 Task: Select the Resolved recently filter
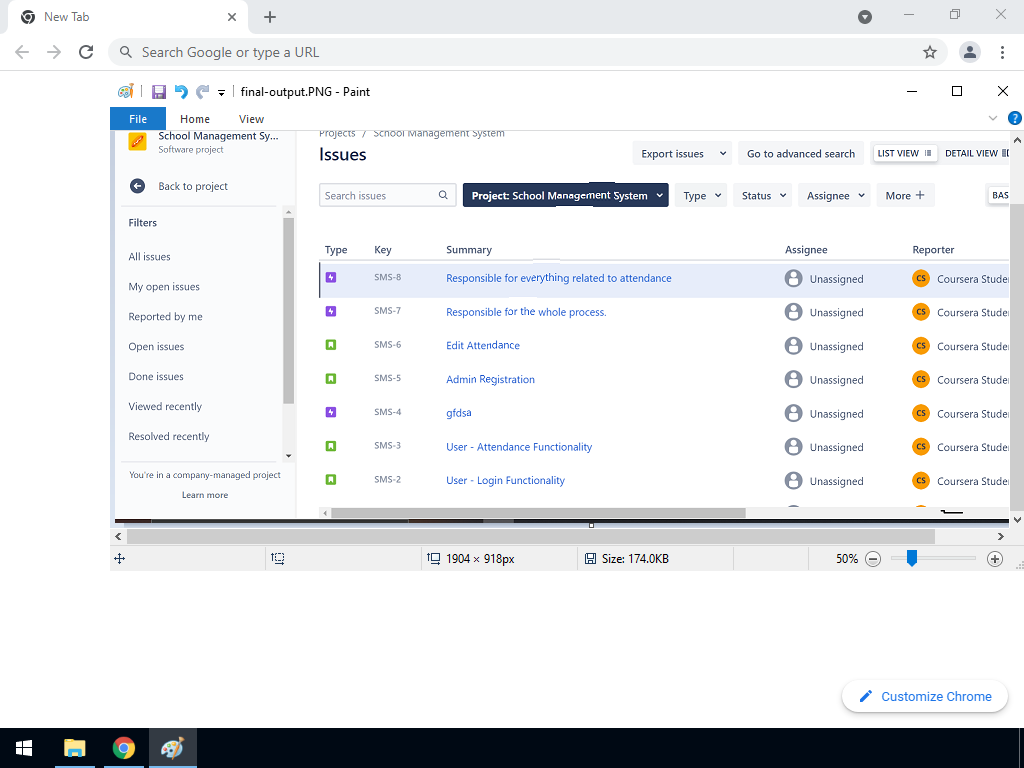click(168, 436)
